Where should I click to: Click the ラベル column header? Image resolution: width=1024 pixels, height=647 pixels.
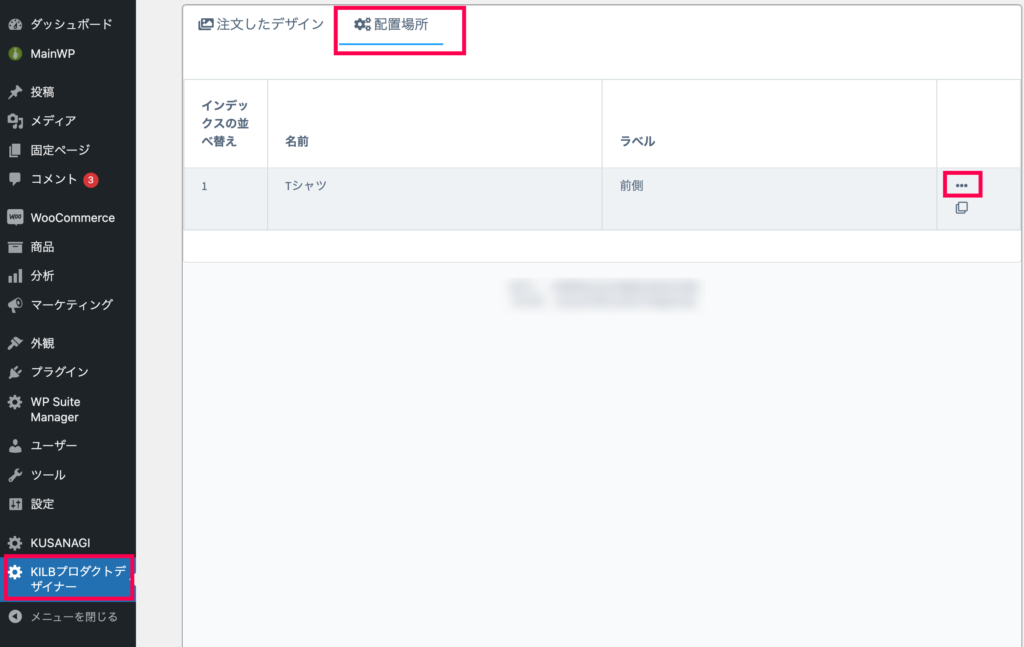point(637,141)
